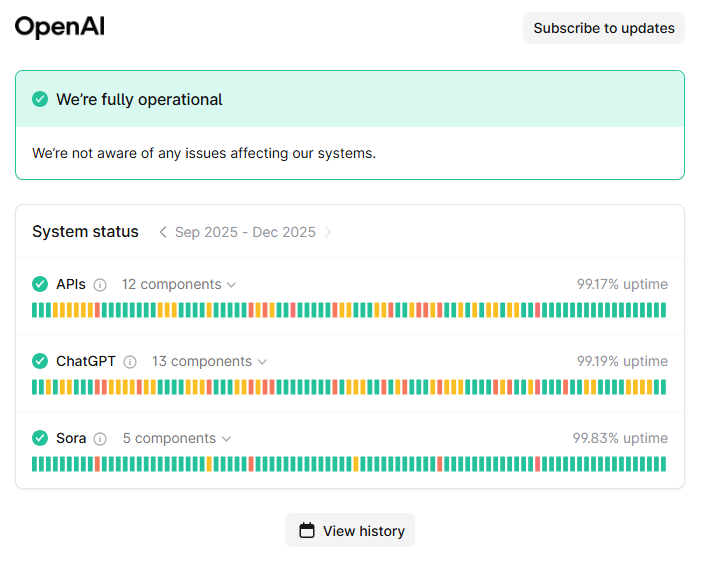Viewport: 714px width, 561px height.
Task: Click the ChatGPT 99.19% uptime label
Action: 622,361
